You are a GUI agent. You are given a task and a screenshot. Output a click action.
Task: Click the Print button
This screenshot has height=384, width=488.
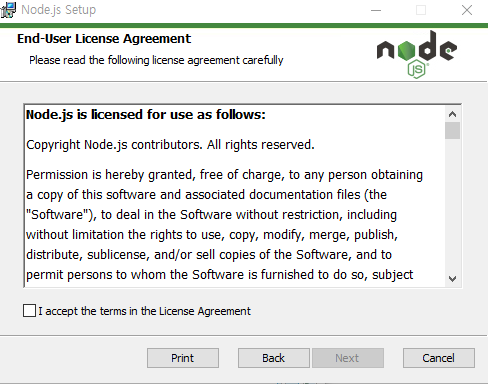(183, 358)
